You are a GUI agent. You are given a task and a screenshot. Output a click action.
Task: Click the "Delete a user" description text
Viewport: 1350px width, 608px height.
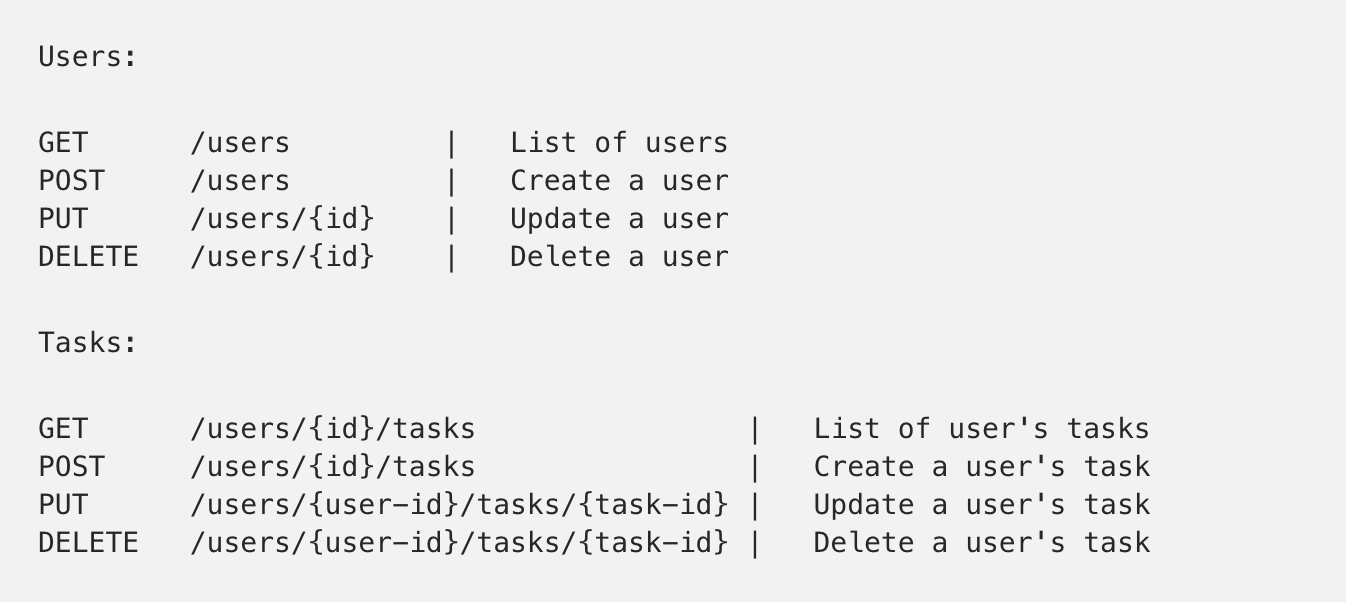[x=619, y=257]
